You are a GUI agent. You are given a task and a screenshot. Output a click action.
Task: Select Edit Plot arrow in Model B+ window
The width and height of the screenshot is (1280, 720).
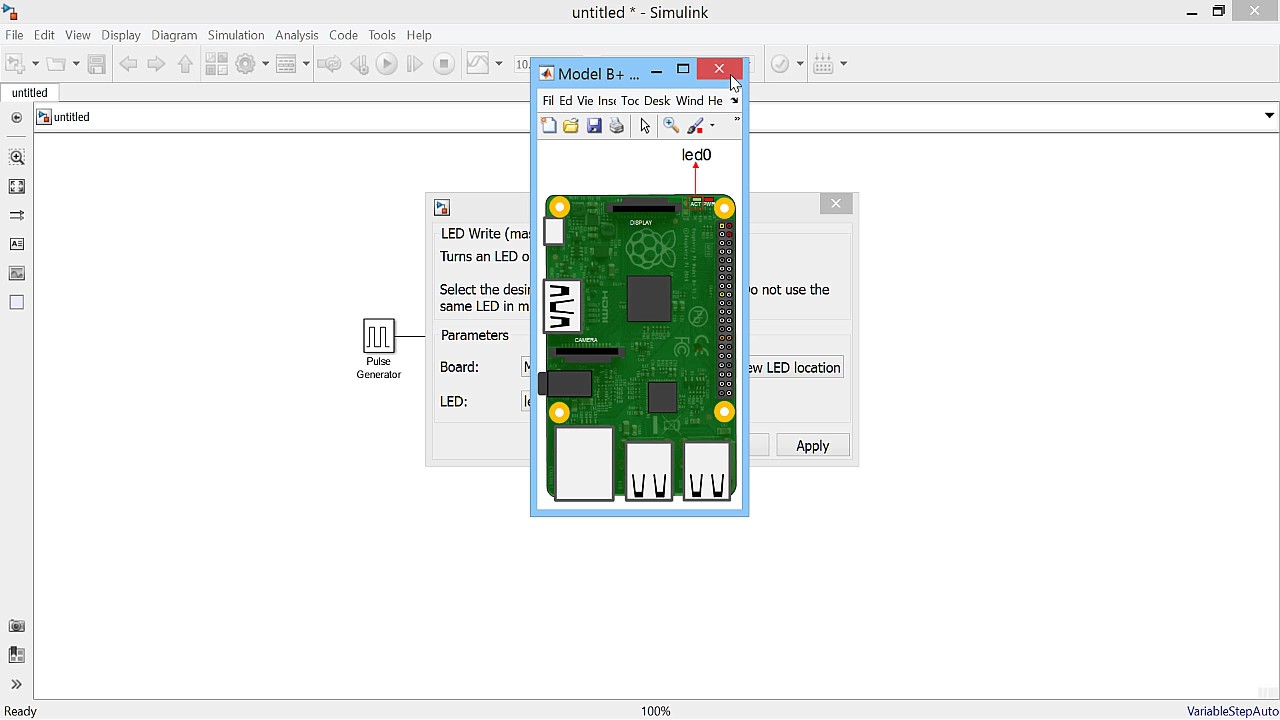[x=645, y=126]
